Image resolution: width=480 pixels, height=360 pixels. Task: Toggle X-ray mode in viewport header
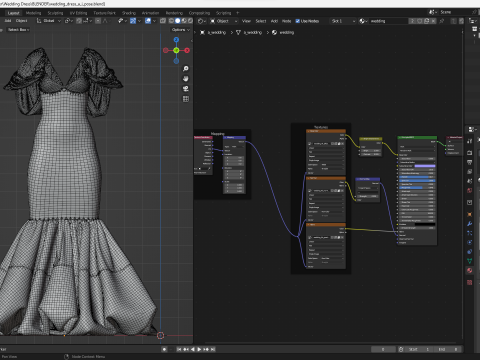[163, 21]
